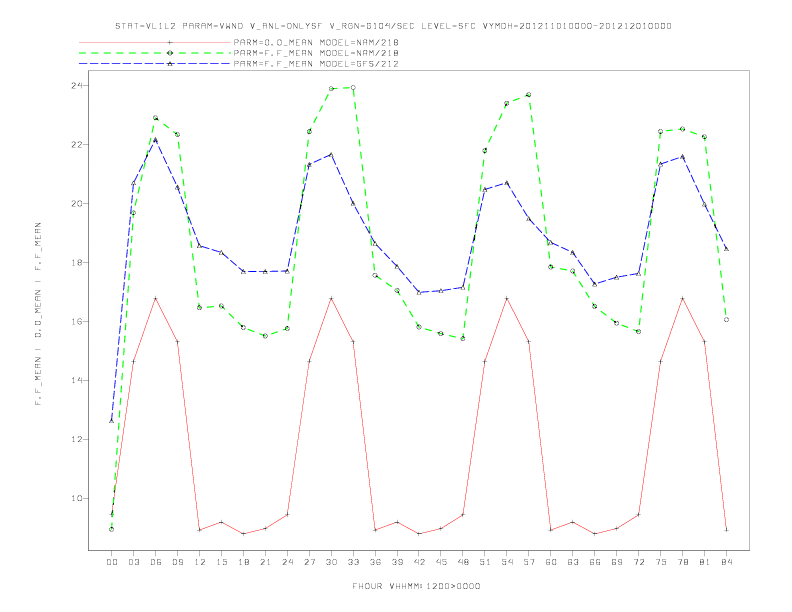
Task: Click x-axis tick label 66
Action: tap(595, 562)
